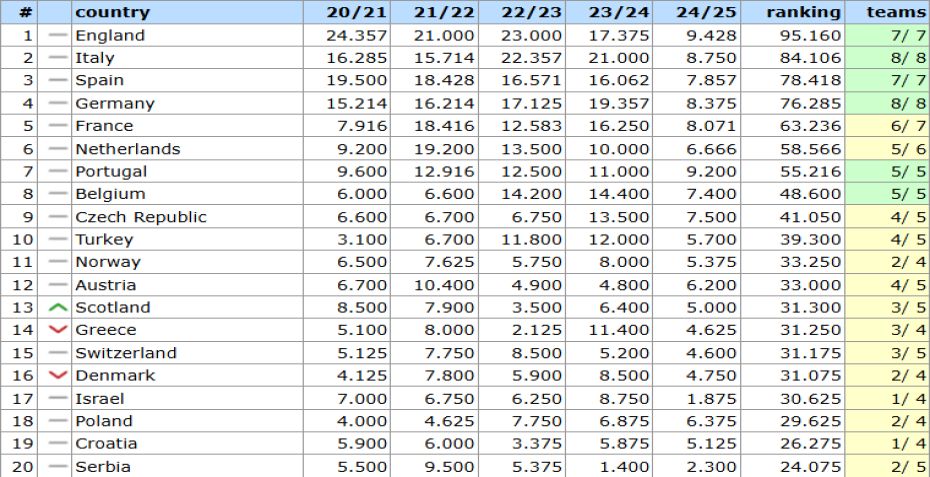930x477 pixels.
Task: Open the Portugal country entry
Action: pos(111,172)
